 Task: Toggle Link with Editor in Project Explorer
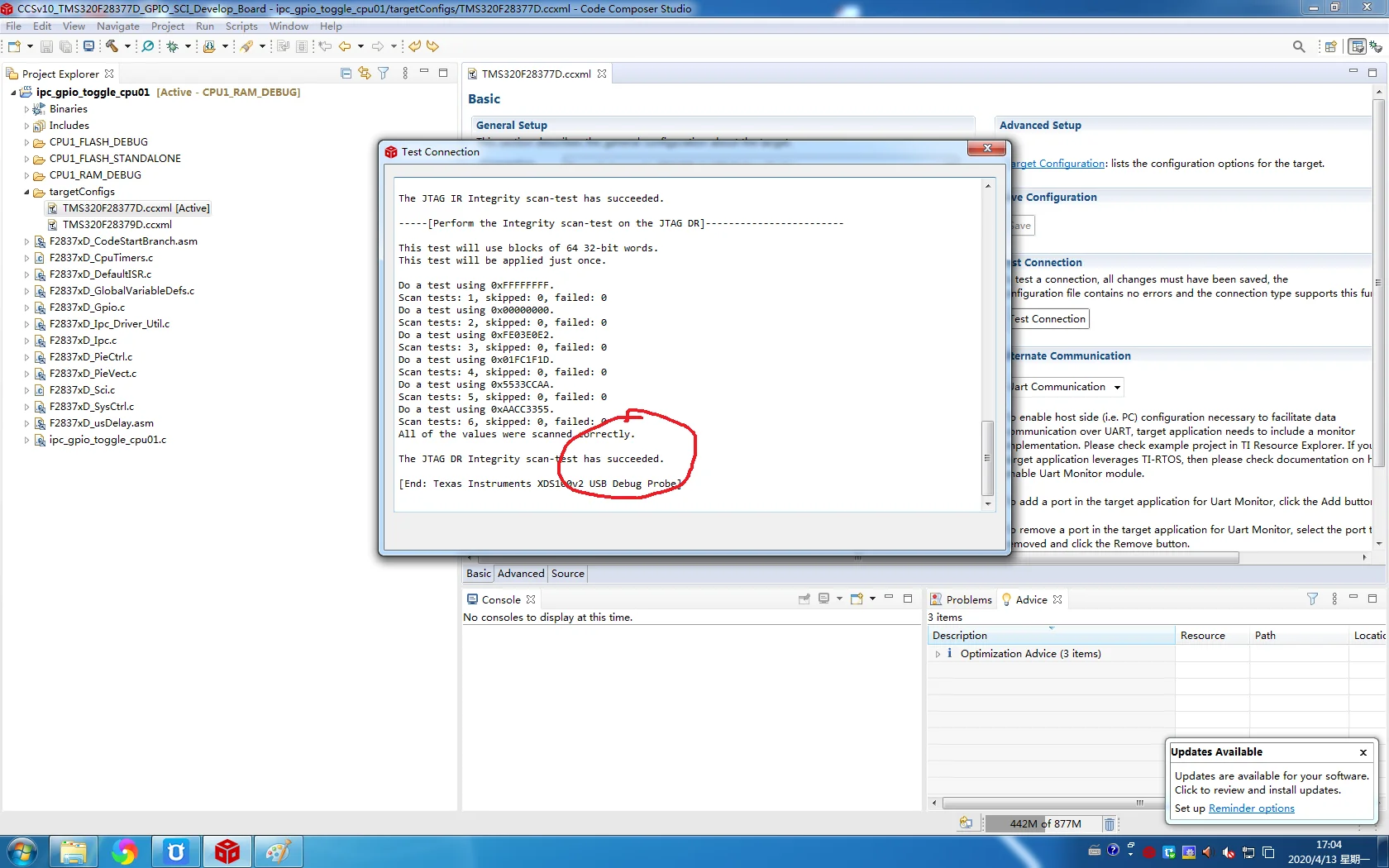click(365, 74)
